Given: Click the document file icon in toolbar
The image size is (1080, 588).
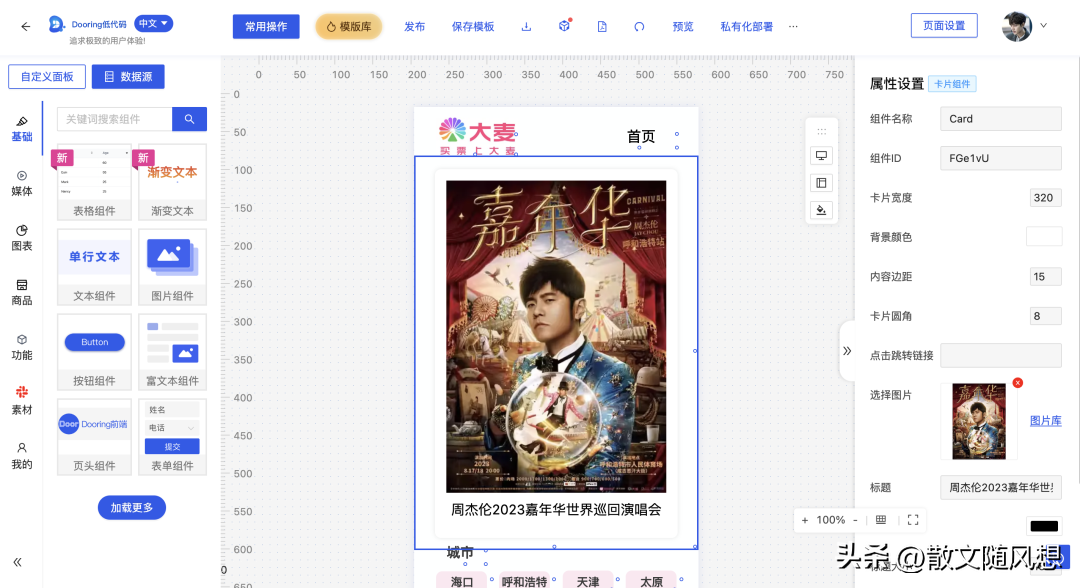Looking at the screenshot, I should tap(602, 26).
